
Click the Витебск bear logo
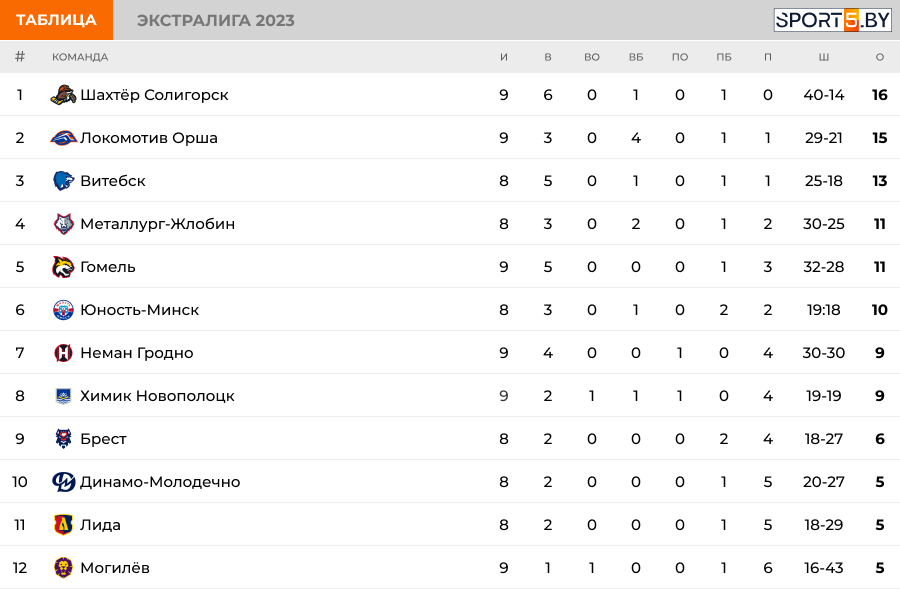pos(63,181)
